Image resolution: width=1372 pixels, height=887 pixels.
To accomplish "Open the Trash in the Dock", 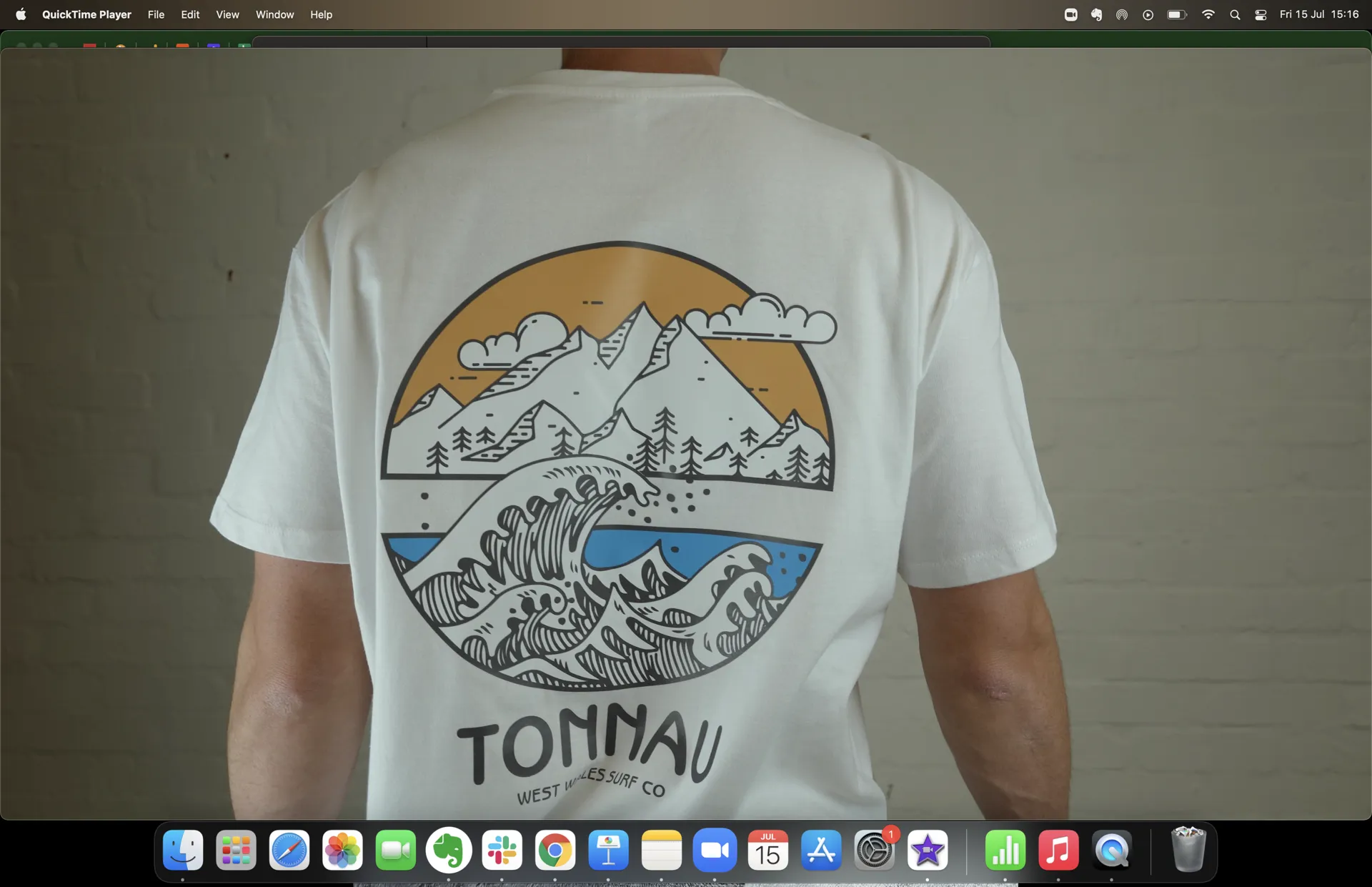I will 1189,850.
